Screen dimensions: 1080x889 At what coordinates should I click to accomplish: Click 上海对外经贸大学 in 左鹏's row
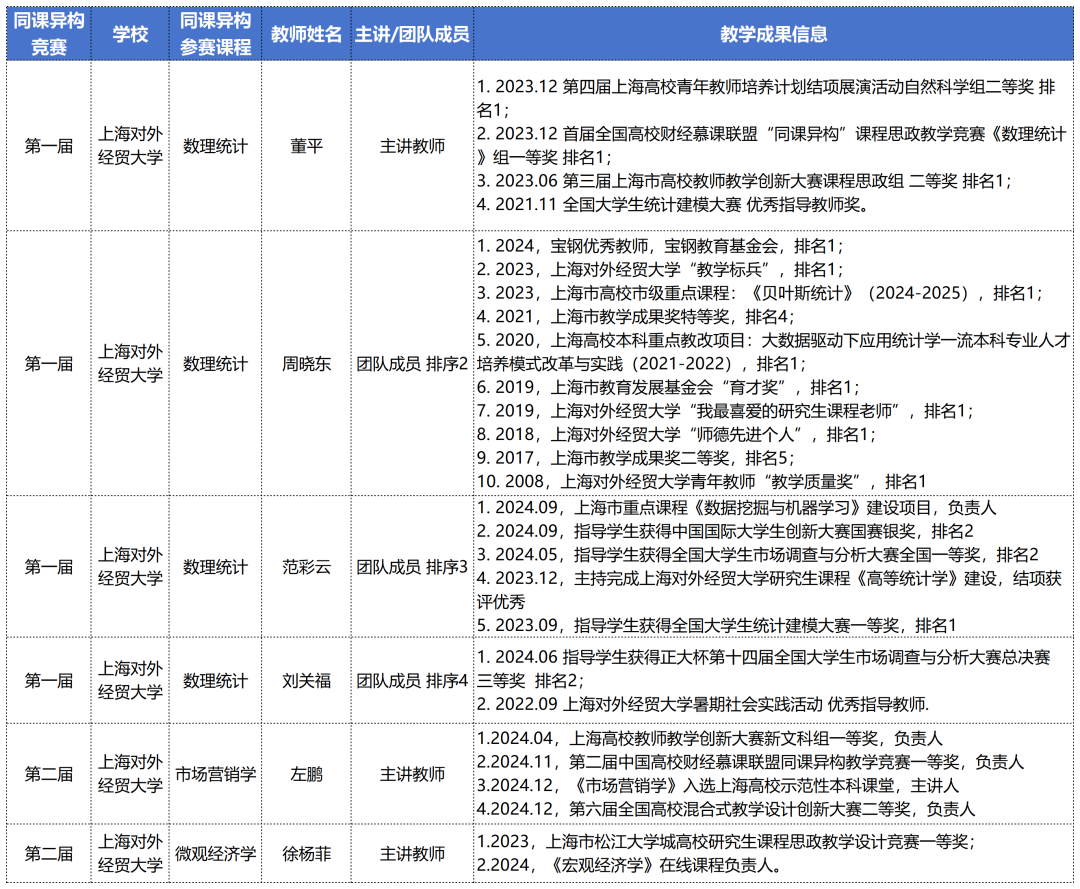tap(130, 773)
